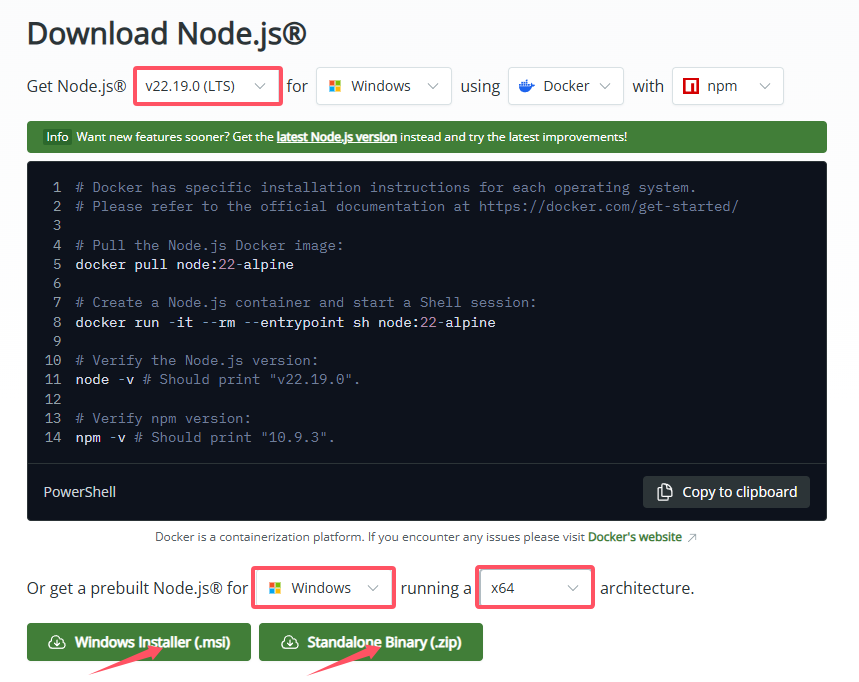The height and width of the screenshot is (682, 859).
Task: Open the Docker install method dropdown
Action: point(565,86)
